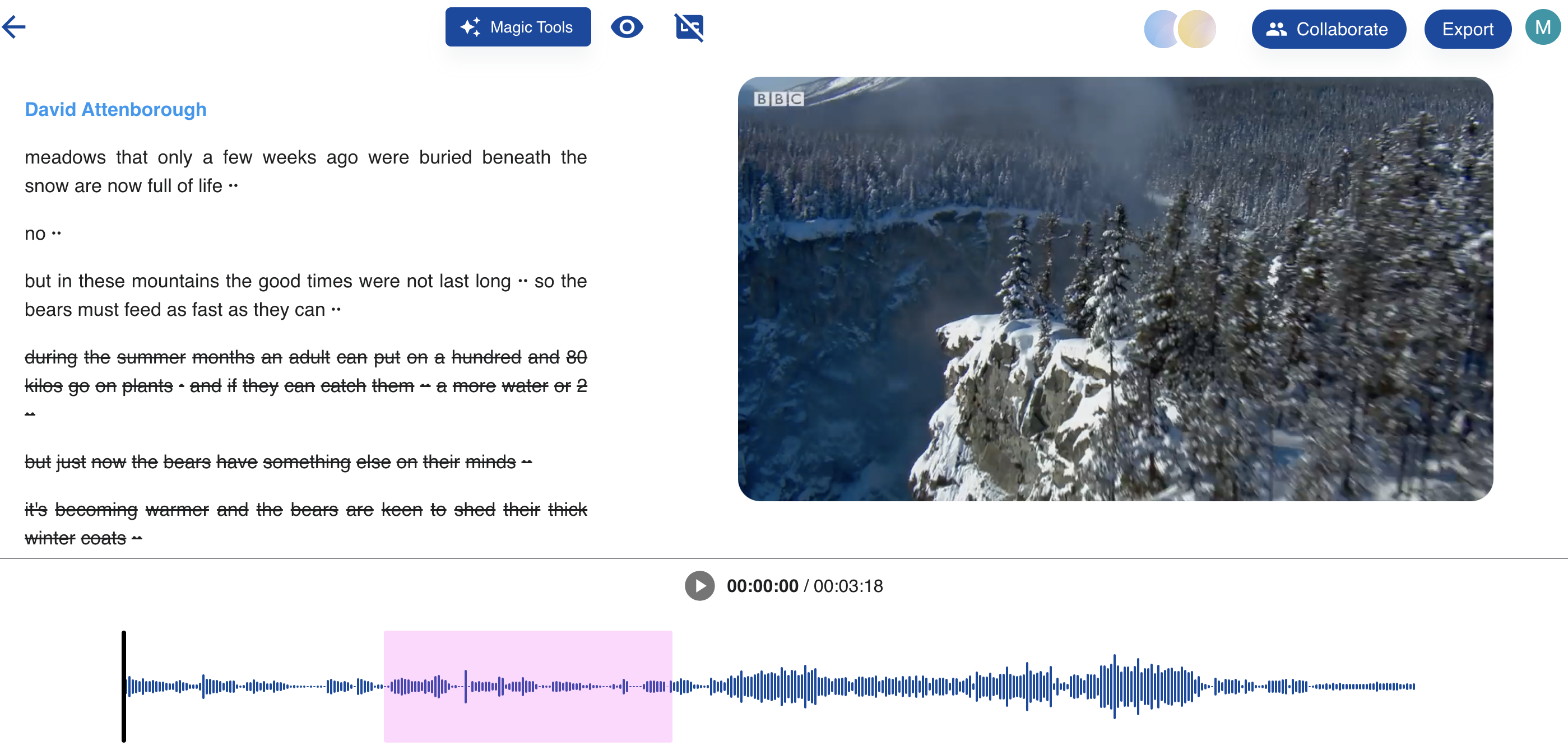The image size is (1568, 746).
Task: Open Magic Tools
Action: point(518,27)
